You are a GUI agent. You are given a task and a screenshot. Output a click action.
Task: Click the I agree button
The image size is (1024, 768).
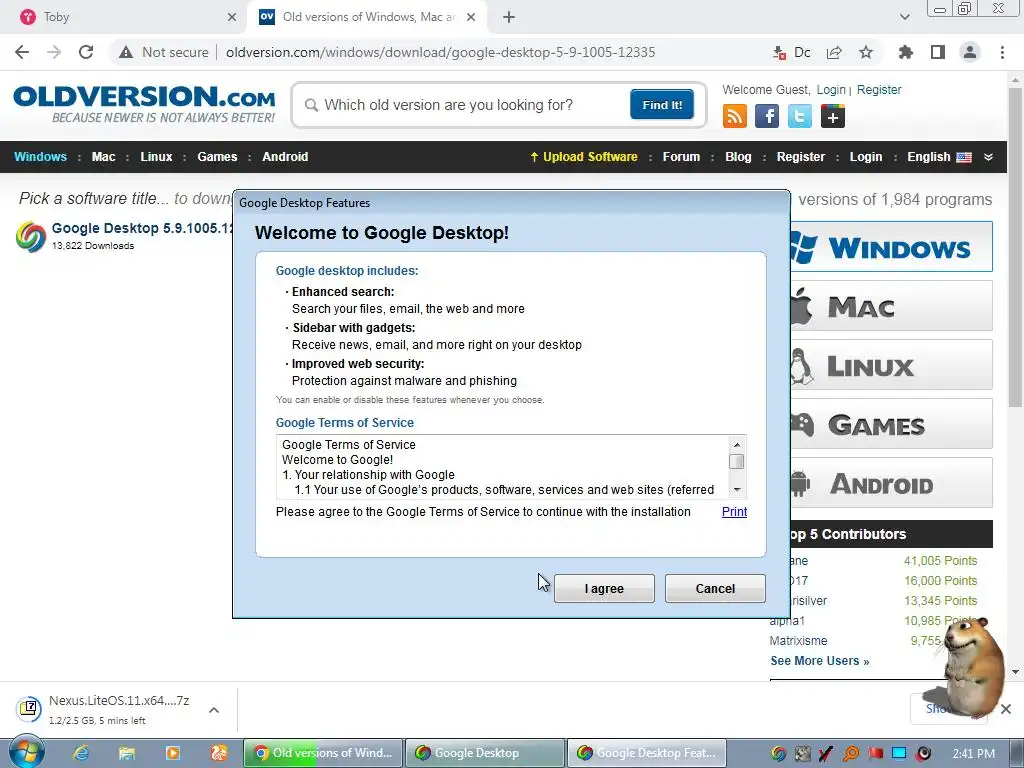pyautogui.click(x=604, y=588)
